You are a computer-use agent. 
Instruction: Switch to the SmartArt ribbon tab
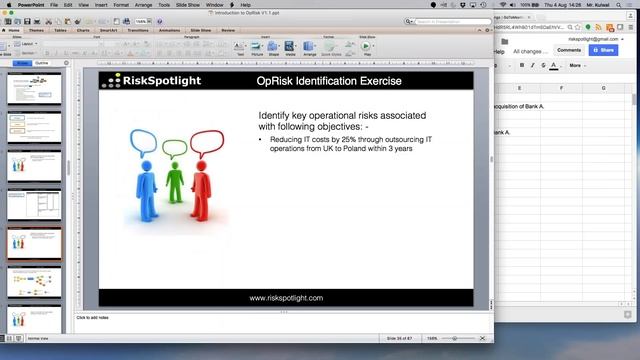(x=108, y=30)
